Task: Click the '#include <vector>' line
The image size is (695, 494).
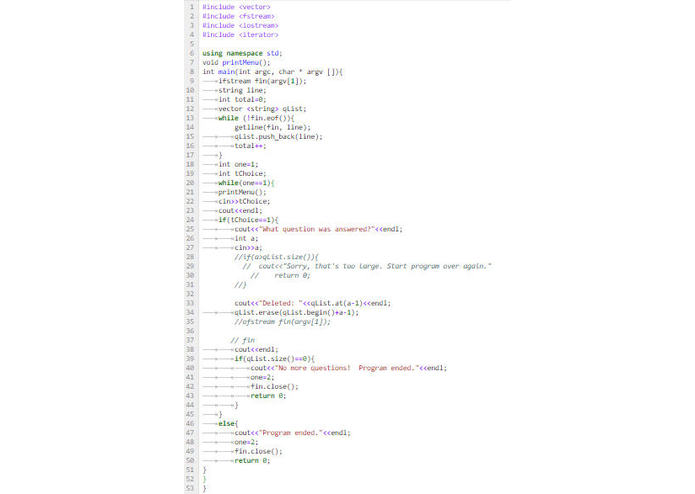Action: [236, 7]
